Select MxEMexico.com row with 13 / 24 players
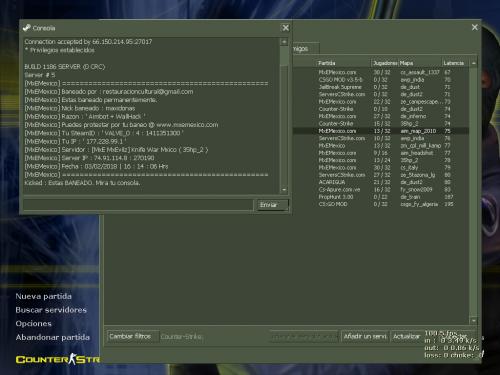 (381, 160)
